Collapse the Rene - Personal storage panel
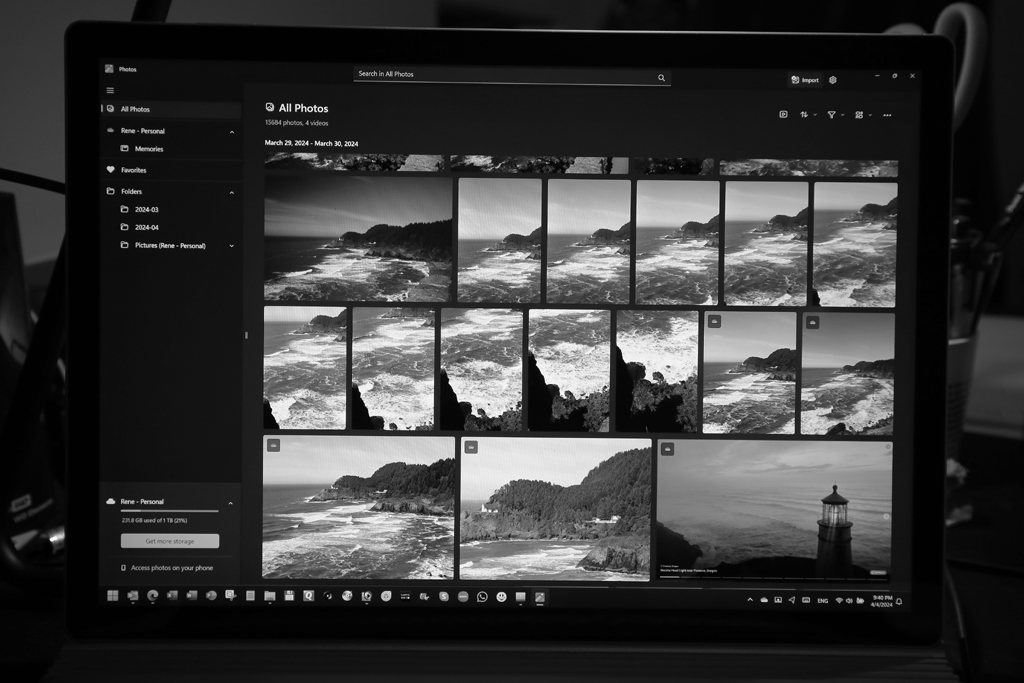The height and width of the screenshot is (683, 1024). pos(231,503)
